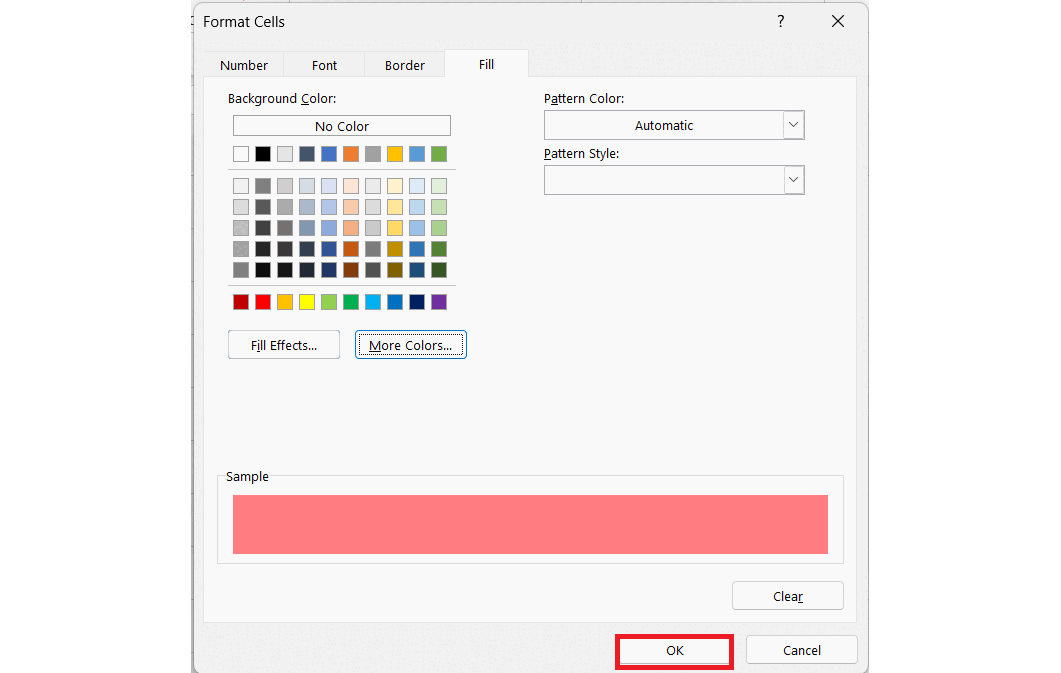The image size is (1061, 673).
Task: Click the pink Sample preview box
Action: pos(530,524)
